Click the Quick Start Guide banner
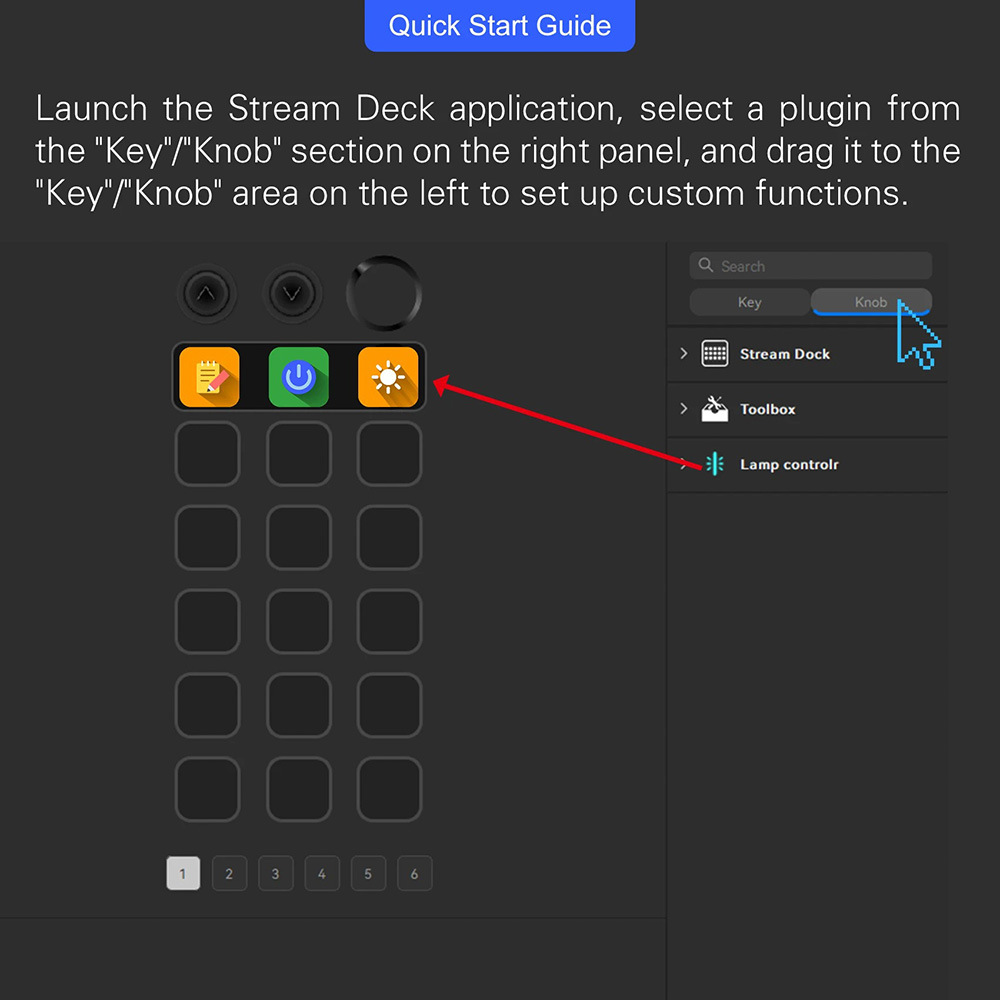Screen dimensions: 1000x1000 point(499,26)
